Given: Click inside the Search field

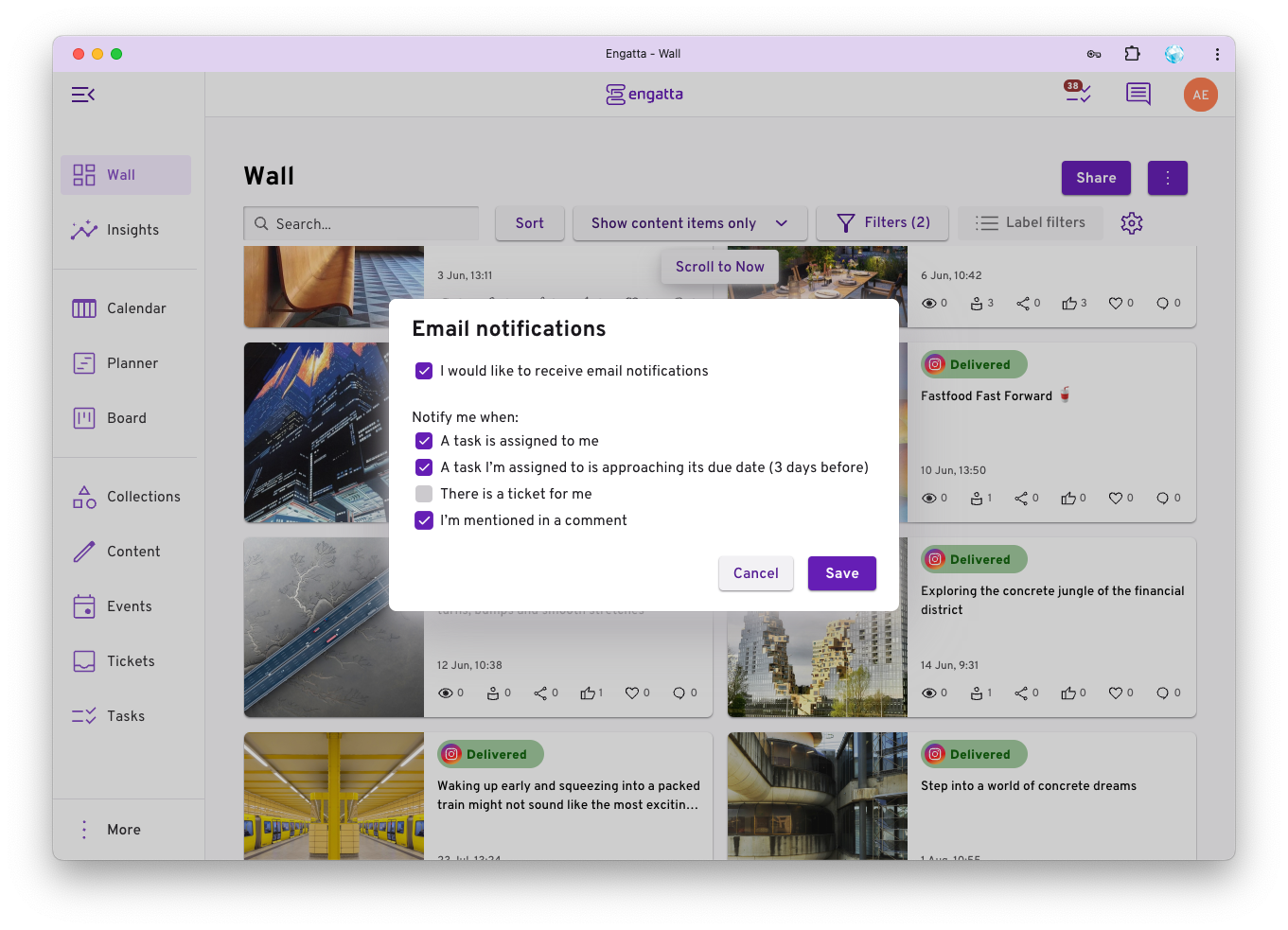Looking at the screenshot, I should click(361, 223).
